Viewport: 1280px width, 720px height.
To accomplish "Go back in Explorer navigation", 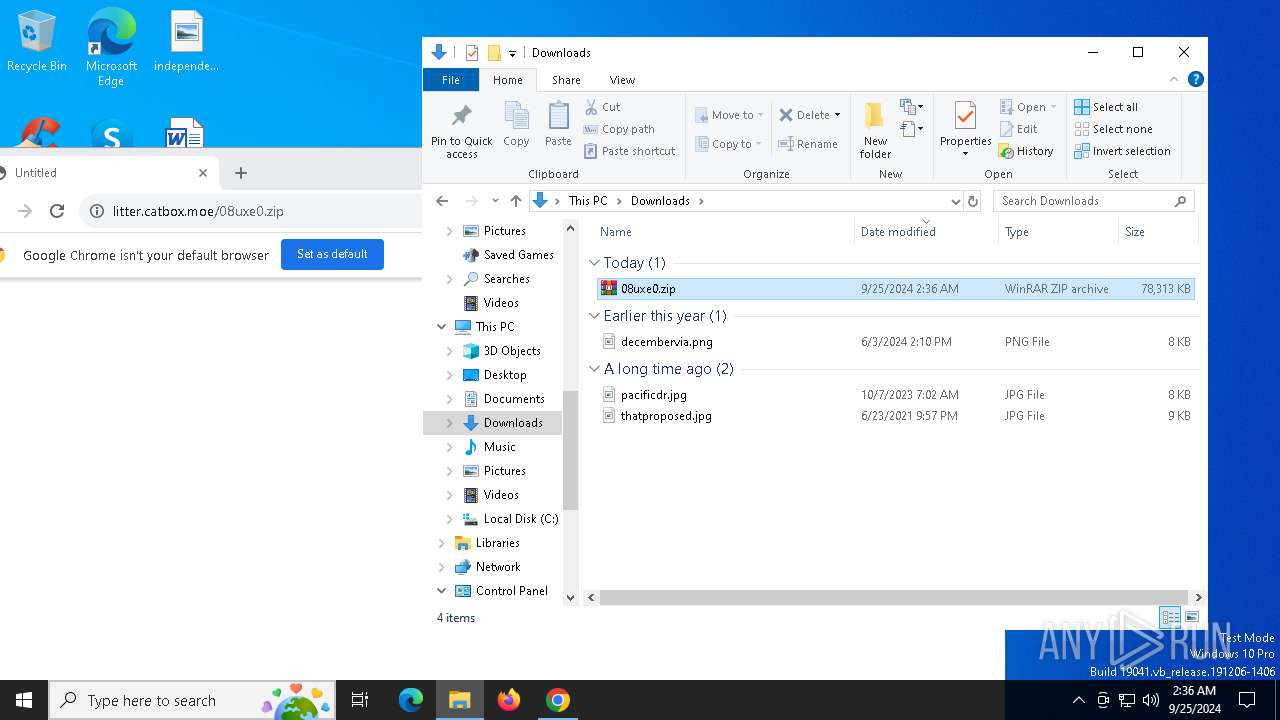I will click(442, 201).
